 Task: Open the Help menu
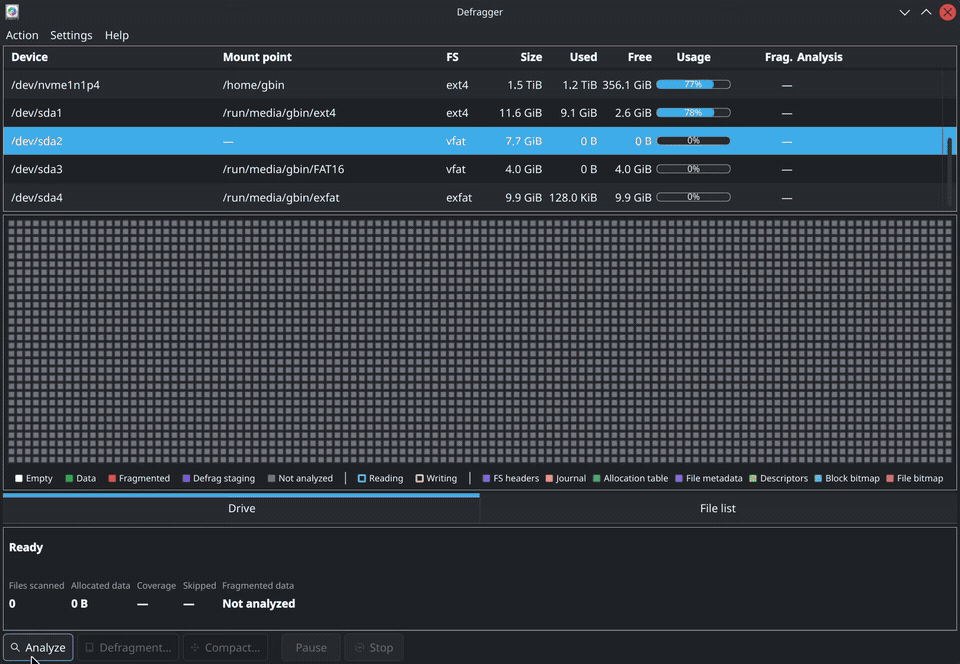(x=116, y=35)
